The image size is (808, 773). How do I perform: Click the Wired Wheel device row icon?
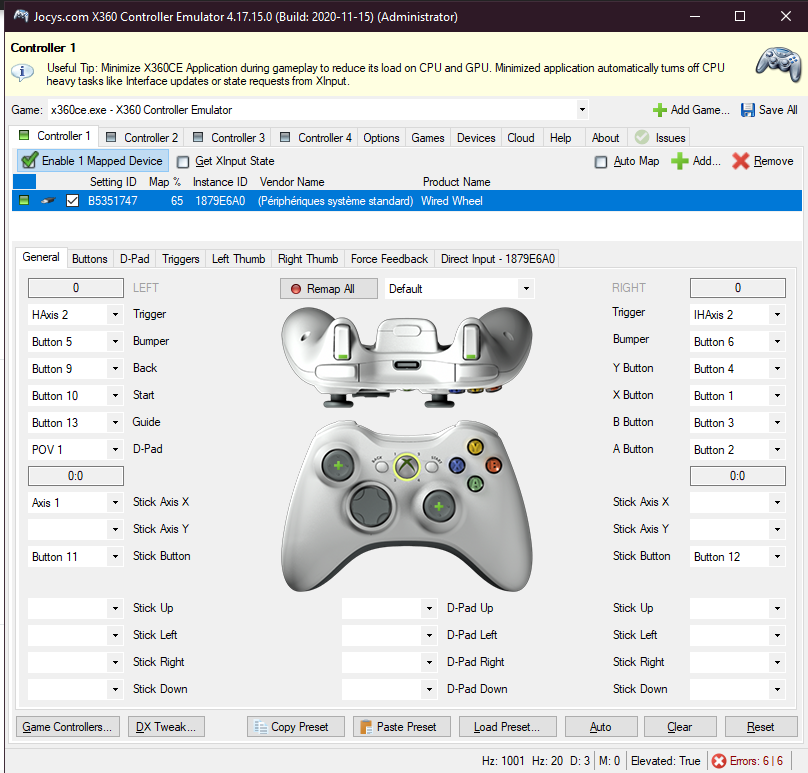(48, 200)
